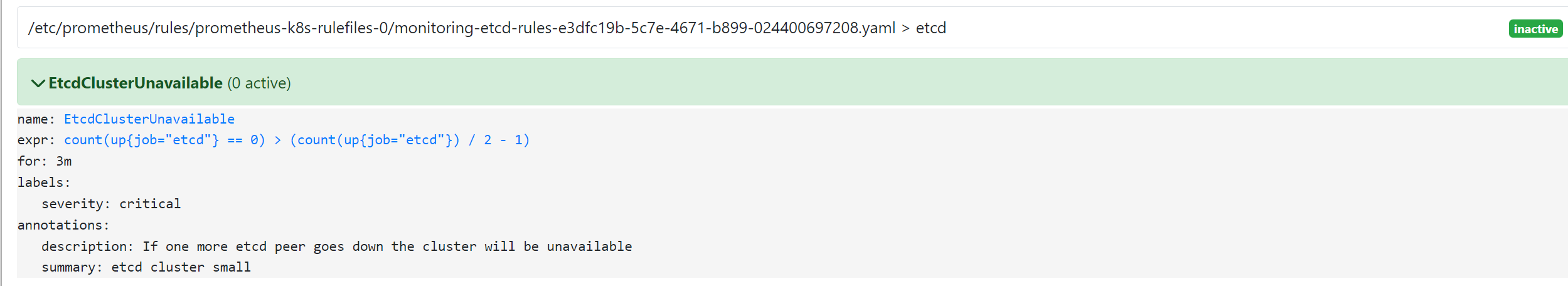This screenshot has height=286, width=1568.
Task: Click the "summary: etcd cluster small" line
Action: pyautogui.click(x=146, y=267)
